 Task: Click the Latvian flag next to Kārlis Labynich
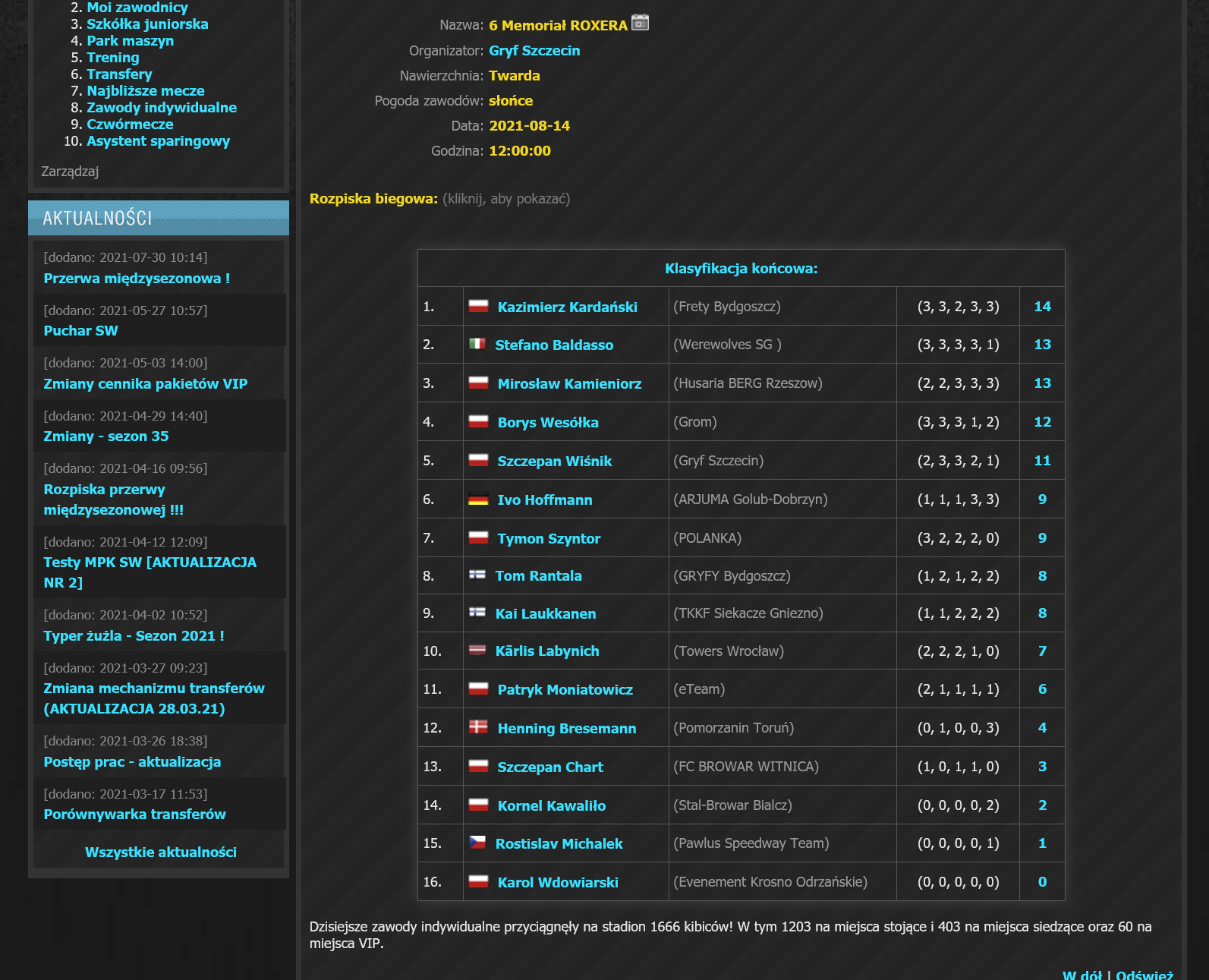477,650
